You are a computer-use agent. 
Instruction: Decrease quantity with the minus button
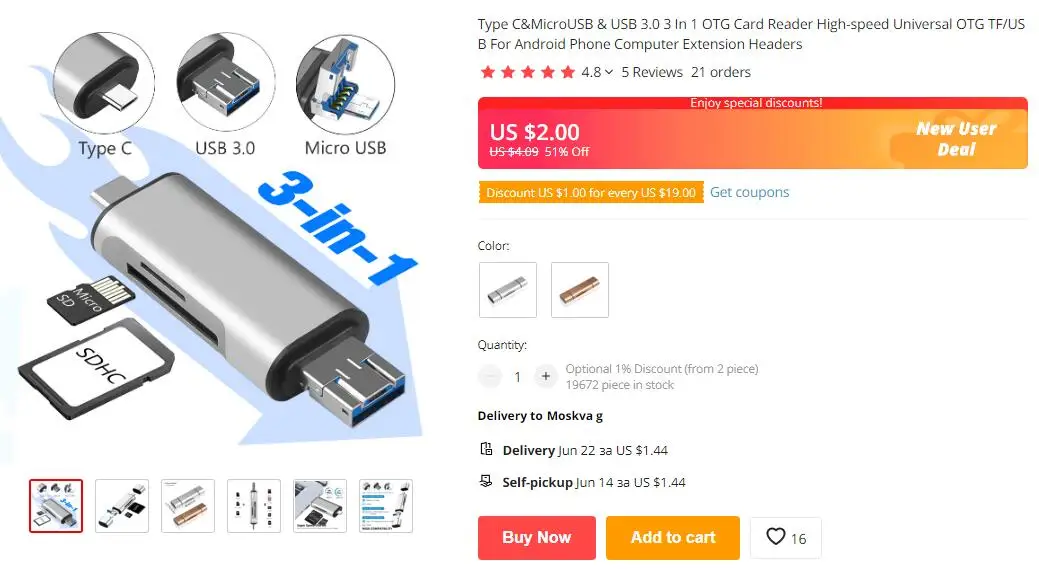click(490, 376)
